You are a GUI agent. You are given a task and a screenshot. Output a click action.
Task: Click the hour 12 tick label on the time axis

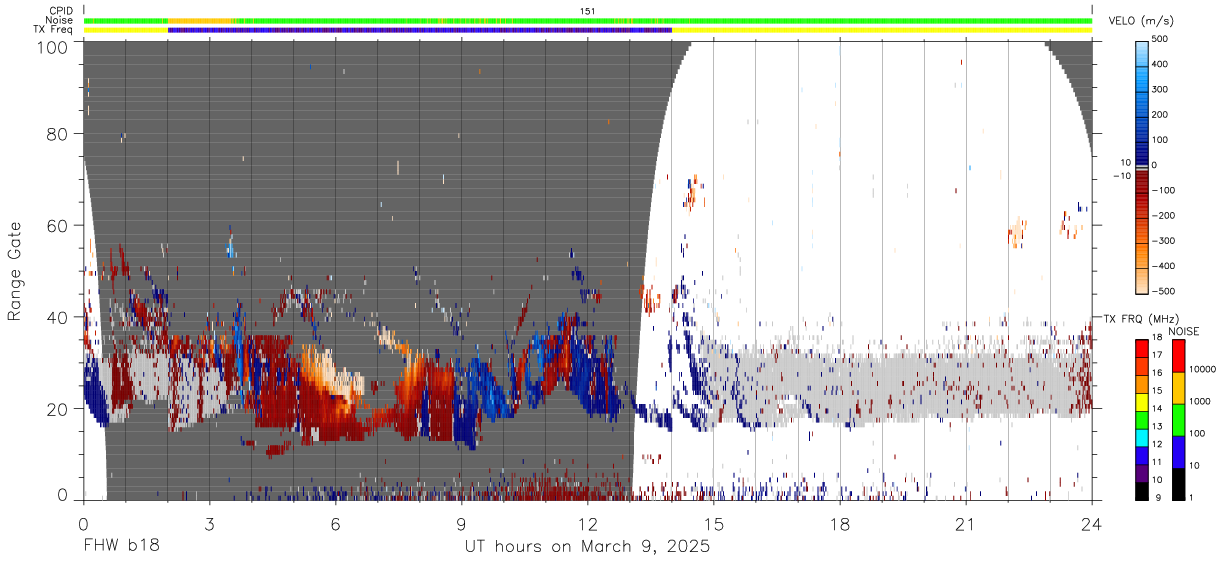tap(587, 524)
